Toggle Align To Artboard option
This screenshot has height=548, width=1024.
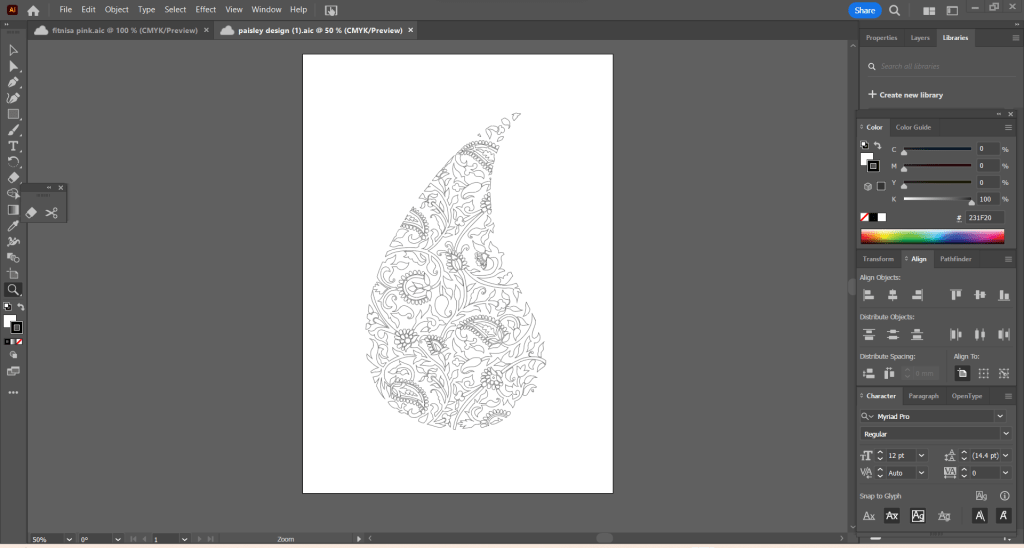[x=961, y=373]
